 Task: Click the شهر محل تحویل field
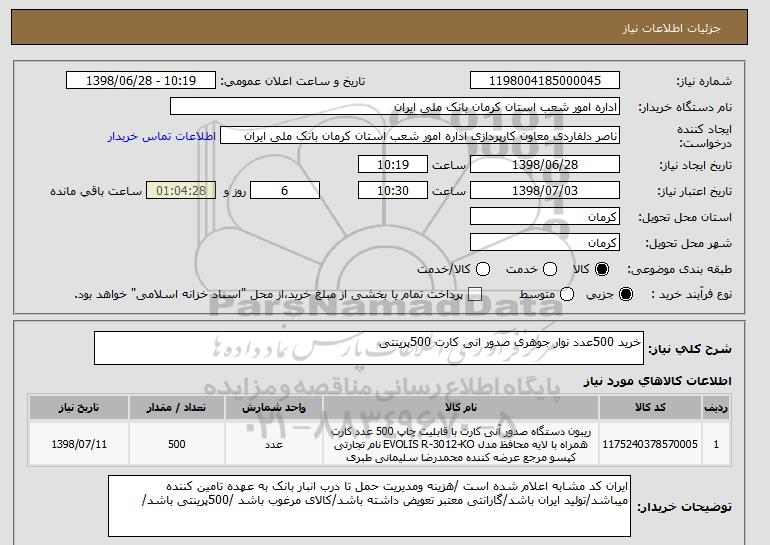pos(545,243)
